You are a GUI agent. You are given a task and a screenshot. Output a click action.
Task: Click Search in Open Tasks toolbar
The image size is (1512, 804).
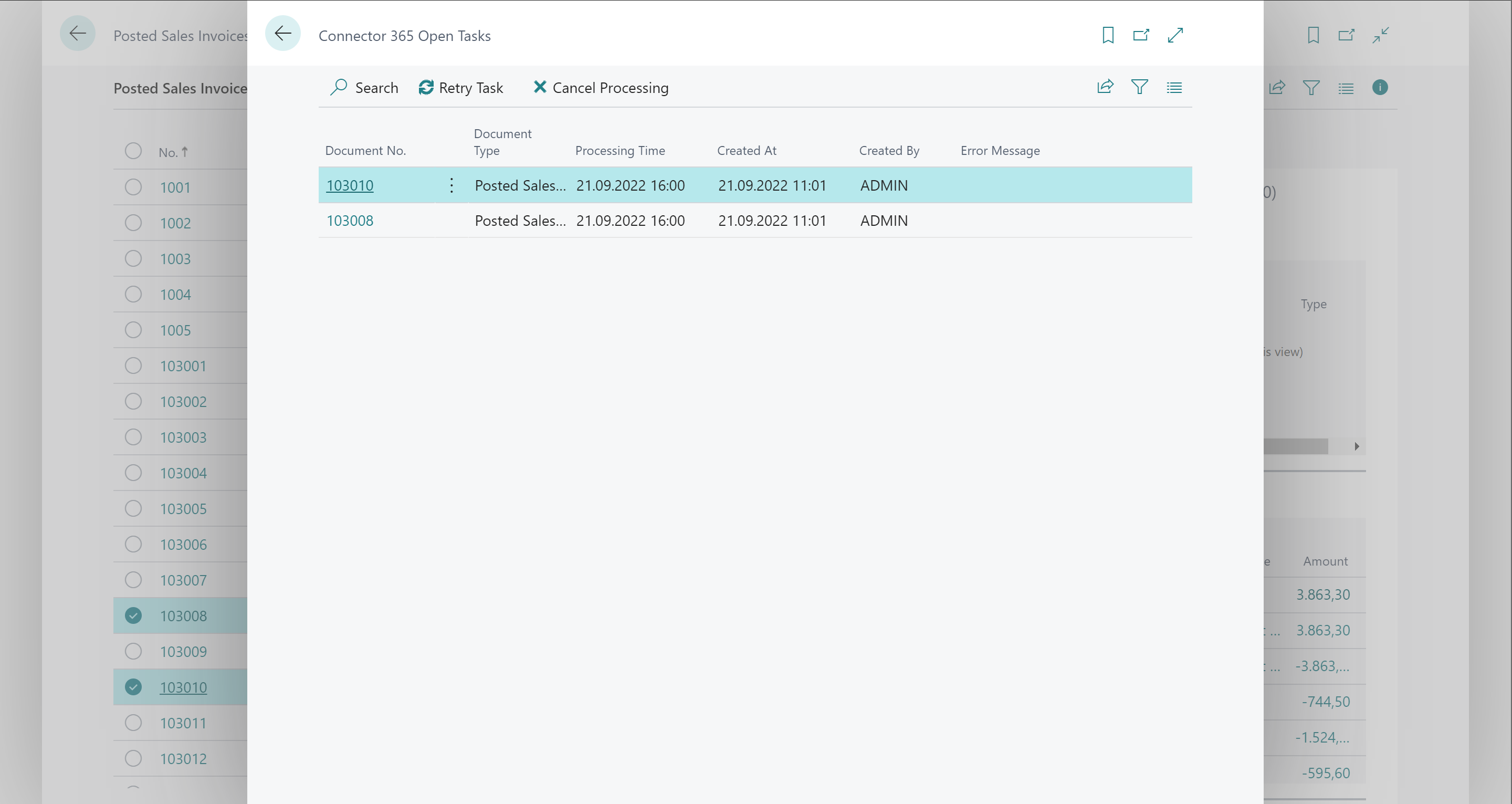tap(364, 88)
